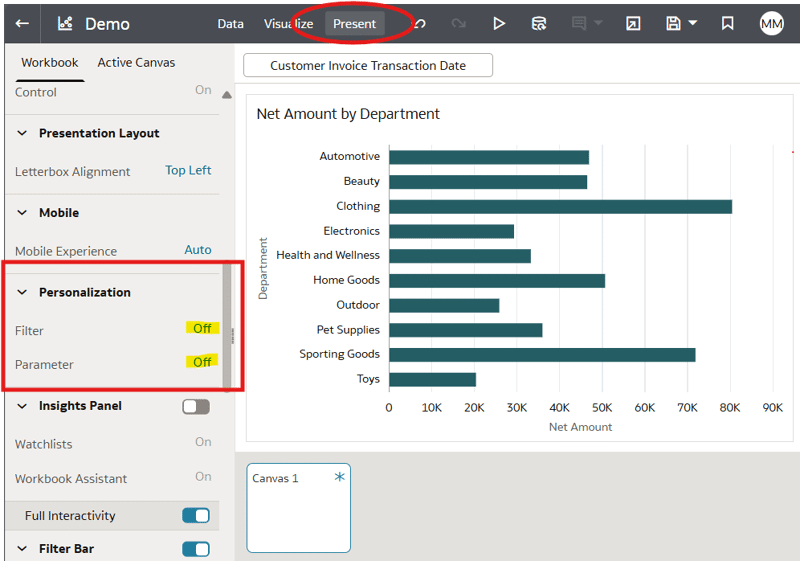
Task: Click the undo icon
Action: point(421,23)
